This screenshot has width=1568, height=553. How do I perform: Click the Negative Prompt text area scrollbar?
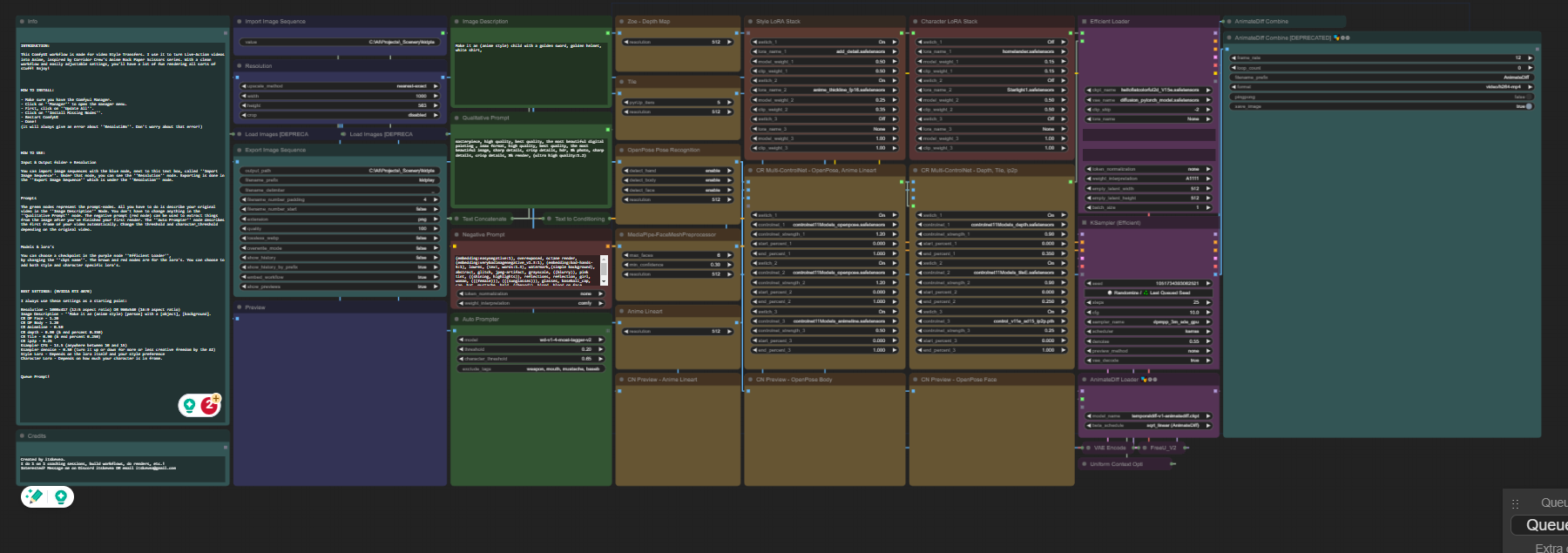[603, 269]
